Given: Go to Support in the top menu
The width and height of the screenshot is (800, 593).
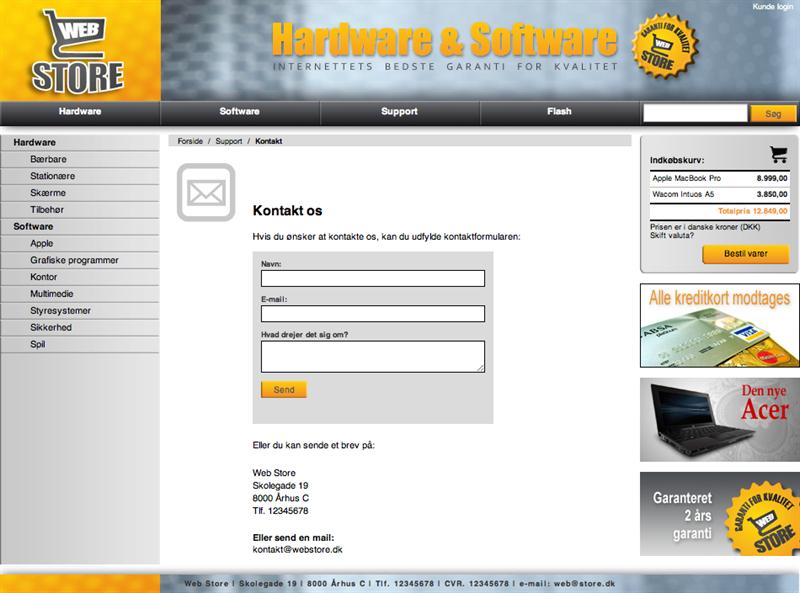Looking at the screenshot, I should tap(399, 112).
